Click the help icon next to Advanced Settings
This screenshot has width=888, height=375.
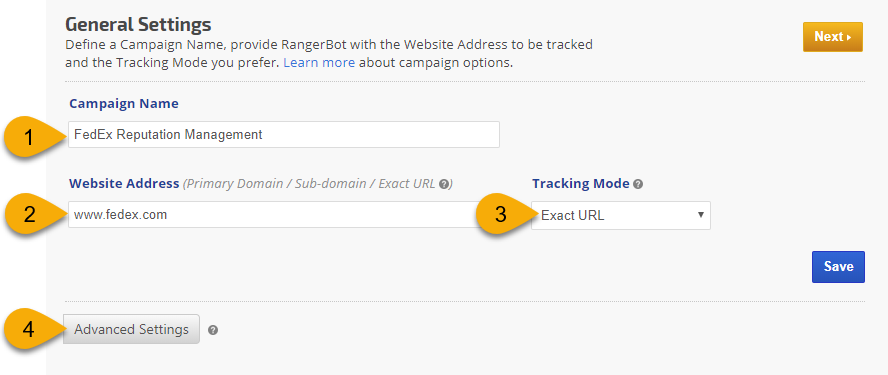(213, 330)
